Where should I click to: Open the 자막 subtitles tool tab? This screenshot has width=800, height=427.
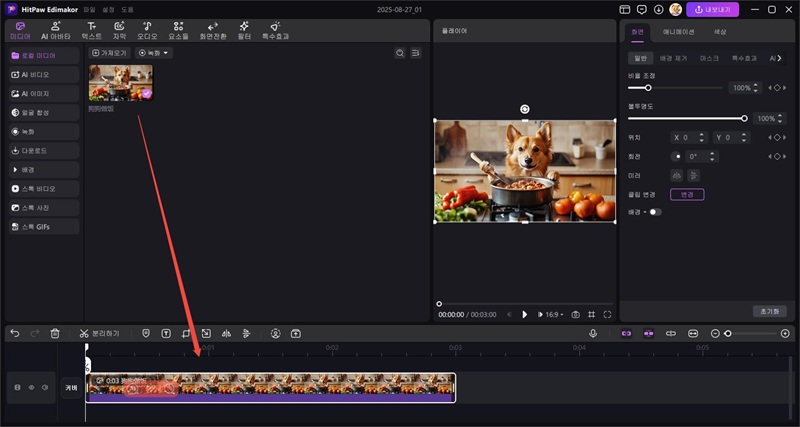pyautogui.click(x=119, y=31)
